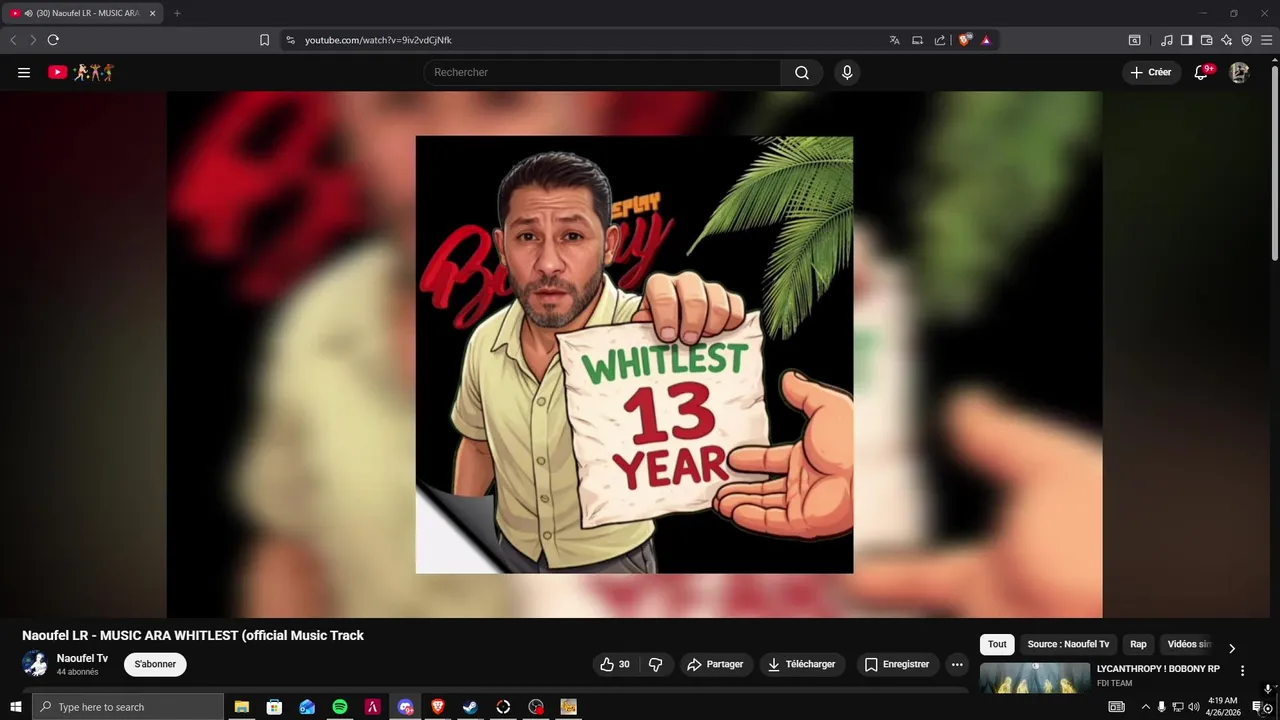Viewport: 1280px width, 720px height.
Task: Select the Vidéos similaires chip
Action: tap(1189, 644)
